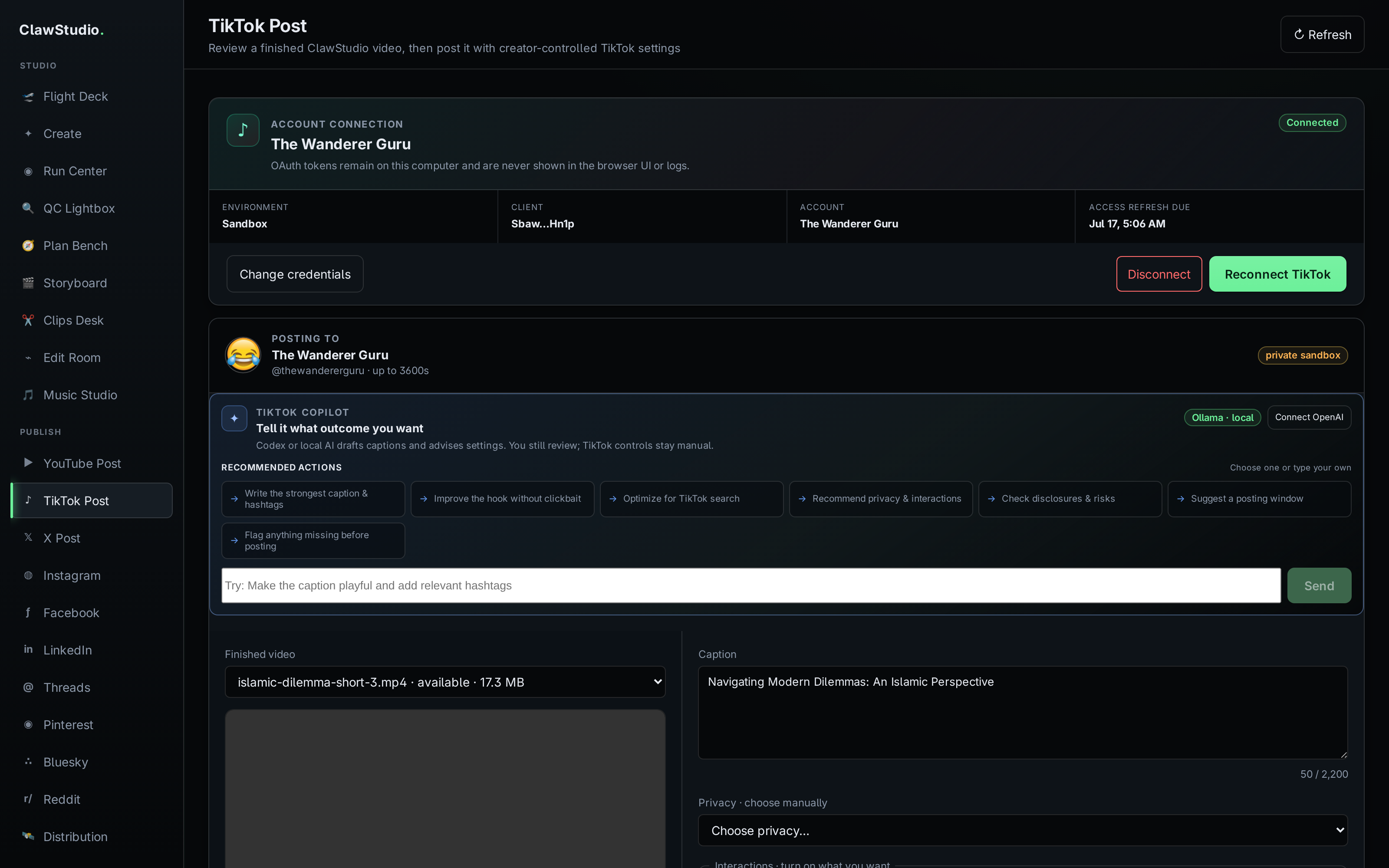Screen dimensions: 1389x868
Task: Click the Facebook f icon
Action: pyautogui.click(x=28, y=612)
